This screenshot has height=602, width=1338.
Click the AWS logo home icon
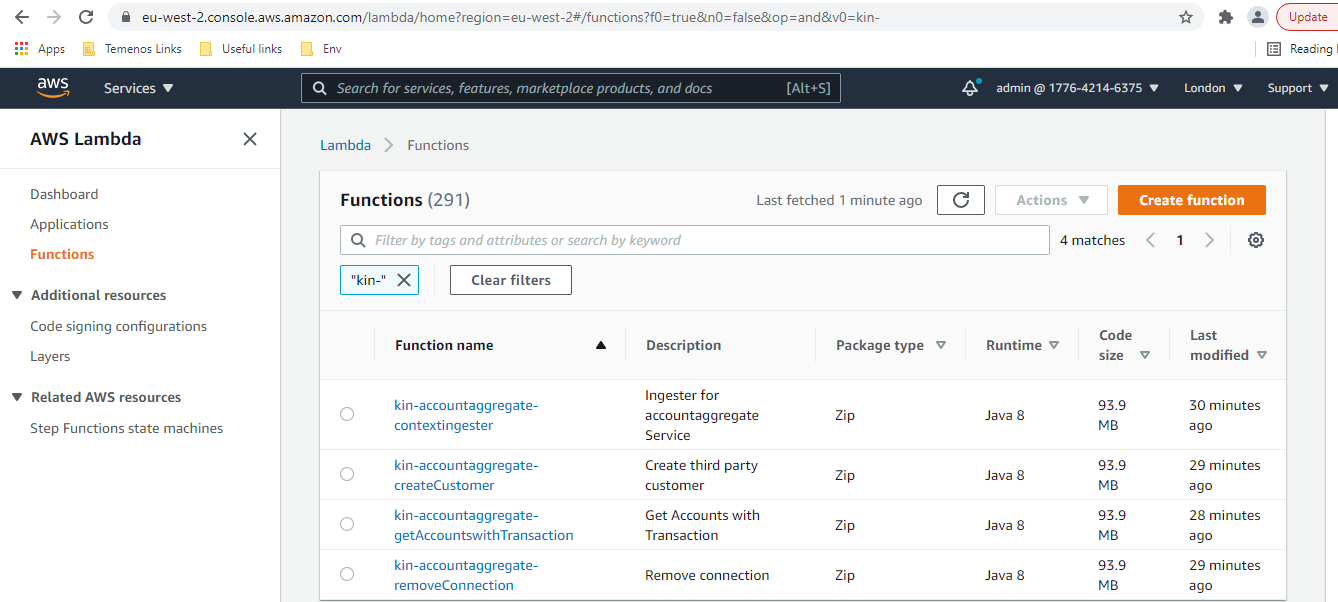click(x=53, y=88)
